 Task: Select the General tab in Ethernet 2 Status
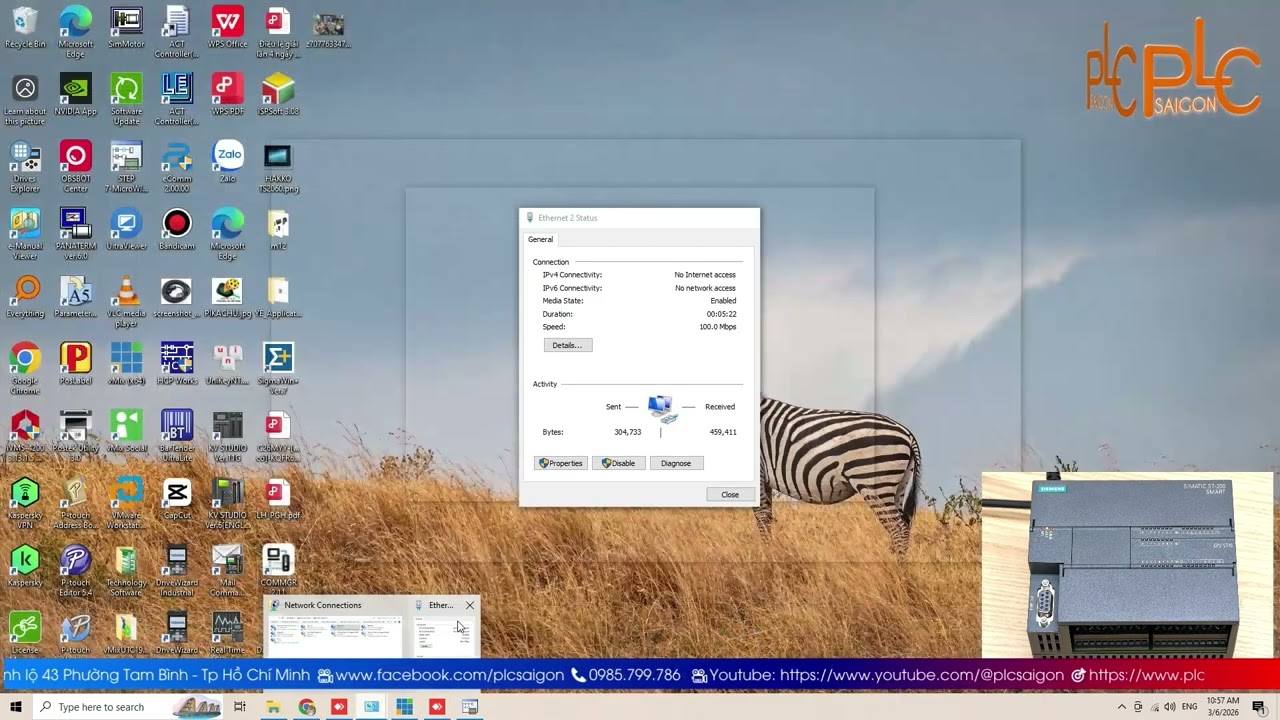(540, 239)
